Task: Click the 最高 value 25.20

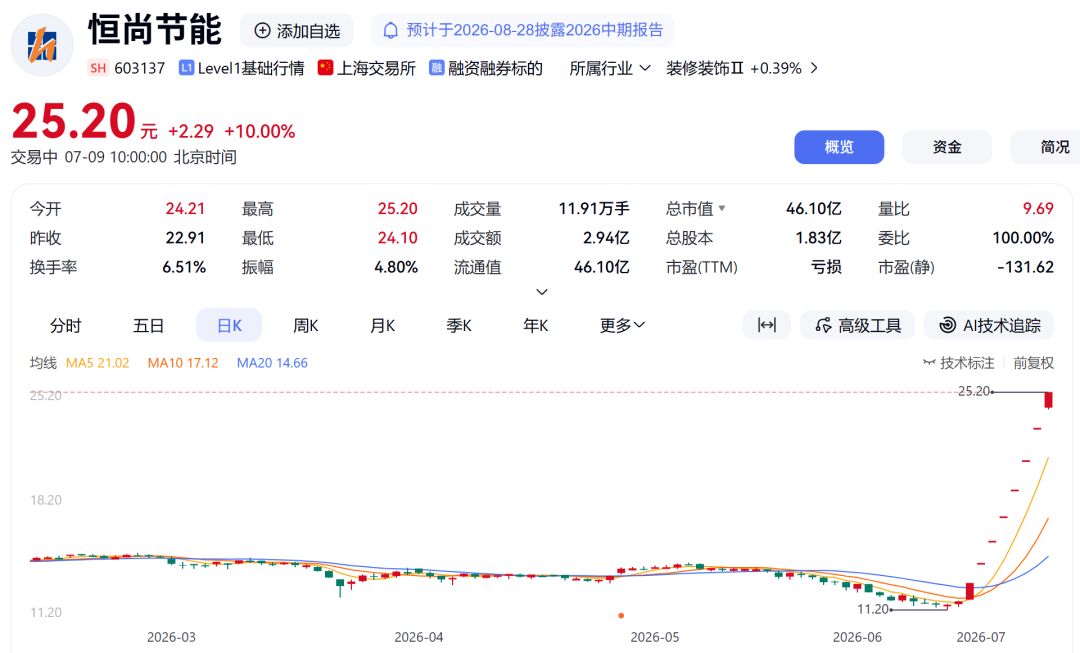Action: coord(397,209)
